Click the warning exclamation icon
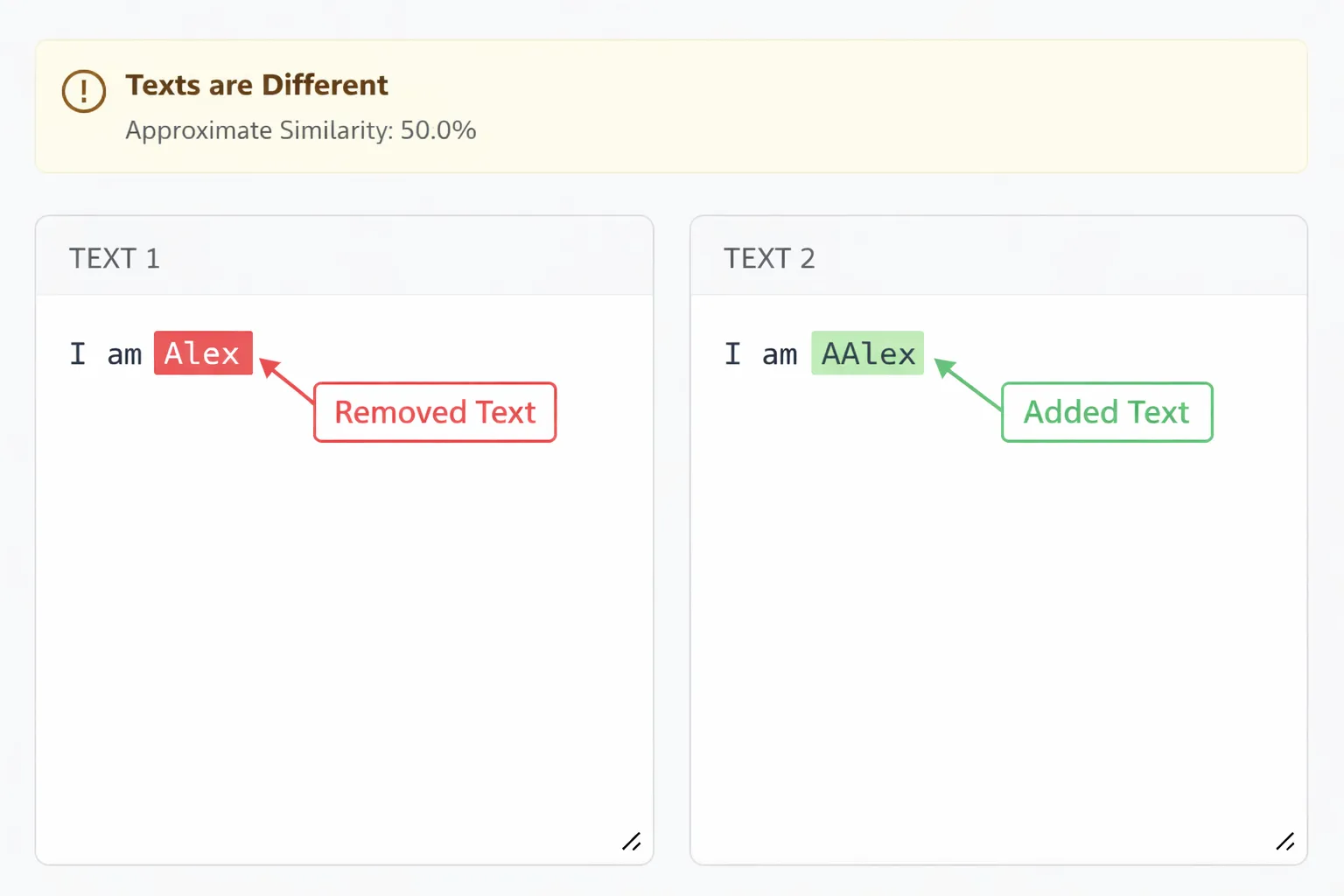Viewport: 1344px width, 896px height. click(x=84, y=91)
